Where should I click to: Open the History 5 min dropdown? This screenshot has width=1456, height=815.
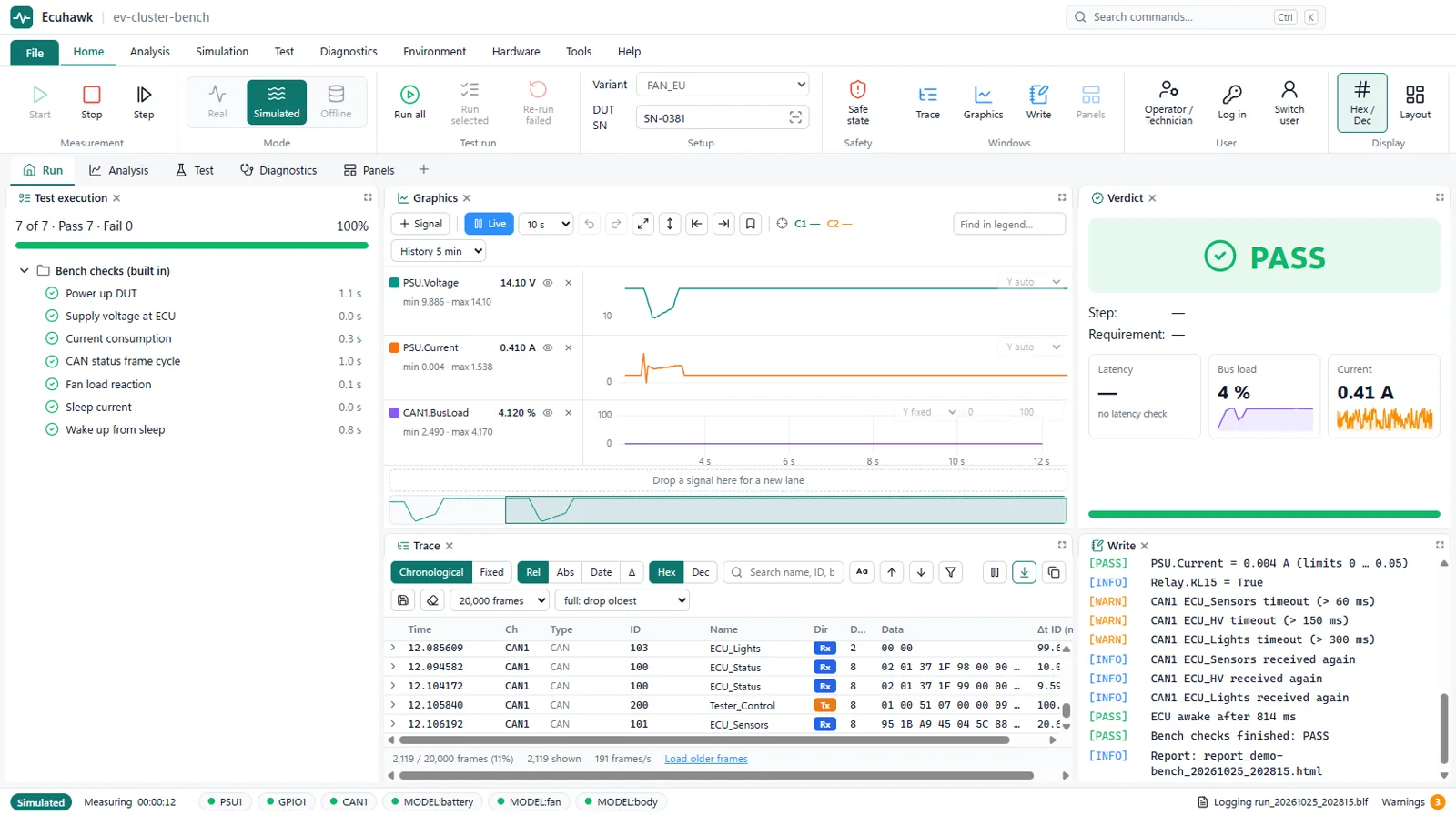tap(439, 251)
